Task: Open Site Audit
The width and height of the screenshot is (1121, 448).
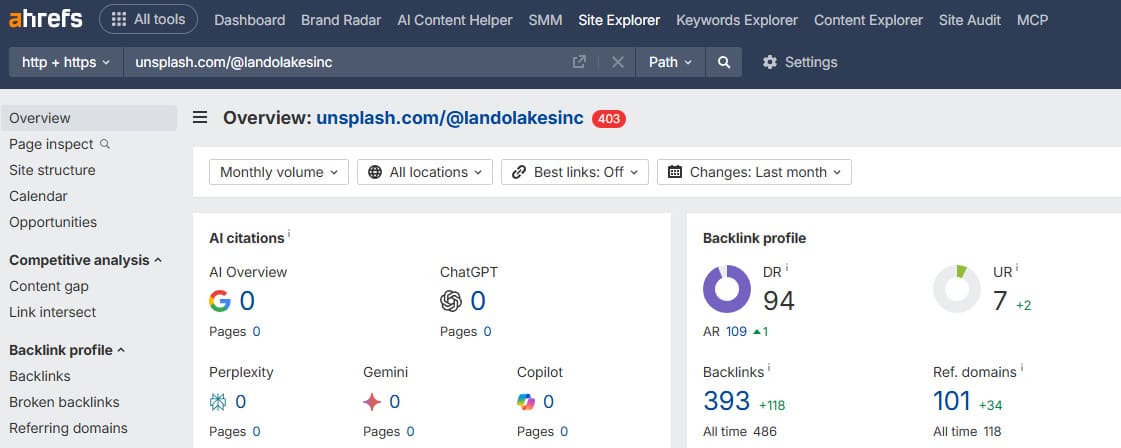Action: [969, 20]
